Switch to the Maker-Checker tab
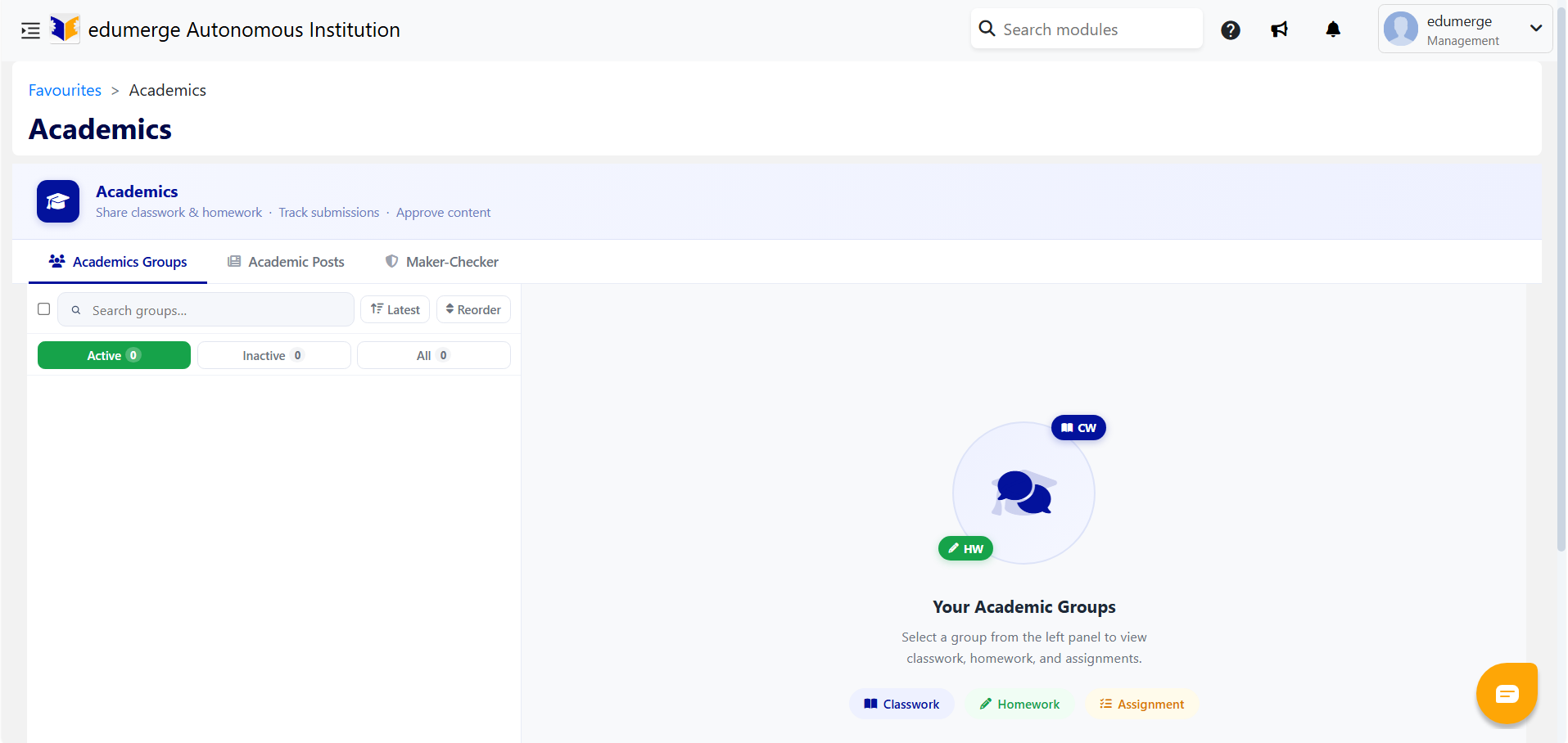The width and height of the screenshot is (1568, 743). click(x=442, y=262)
